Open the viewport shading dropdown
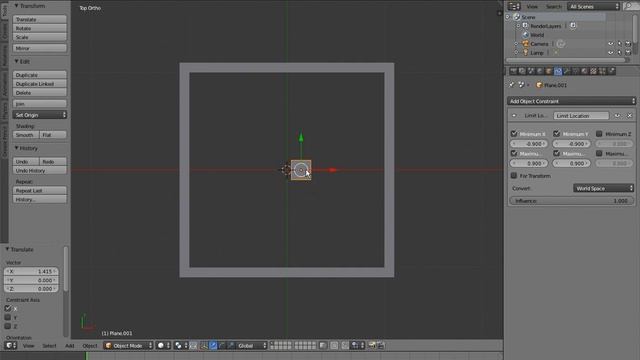This screenshot has height=360, width=640. click(x=163, y=345)
